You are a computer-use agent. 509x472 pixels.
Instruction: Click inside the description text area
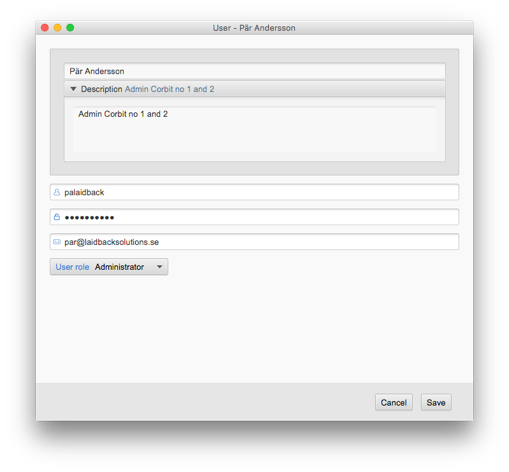tap(255, 129)
